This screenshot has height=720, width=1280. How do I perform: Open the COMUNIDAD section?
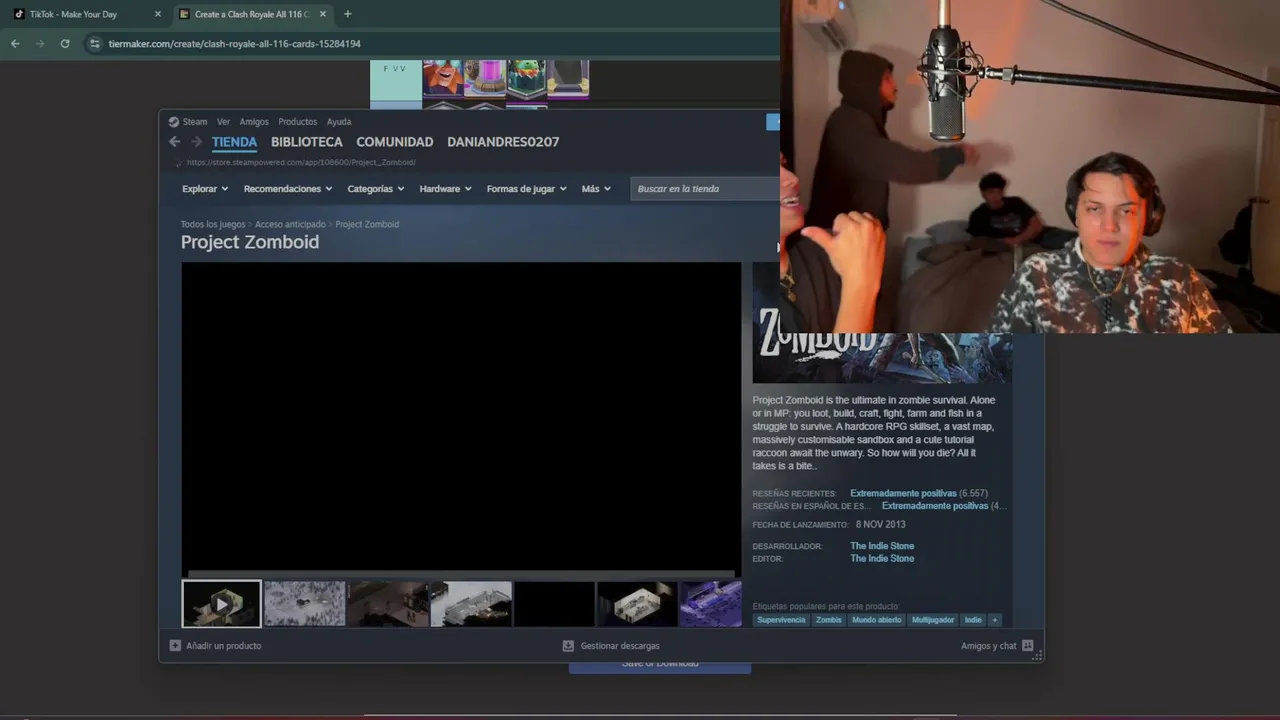pos(395,142)
